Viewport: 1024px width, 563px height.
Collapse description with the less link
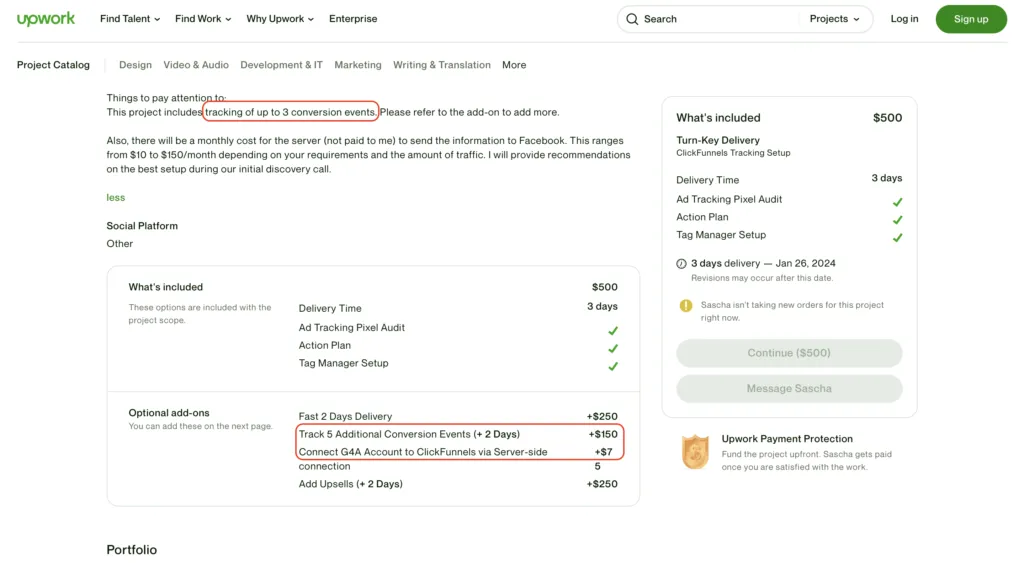[116, 197]
